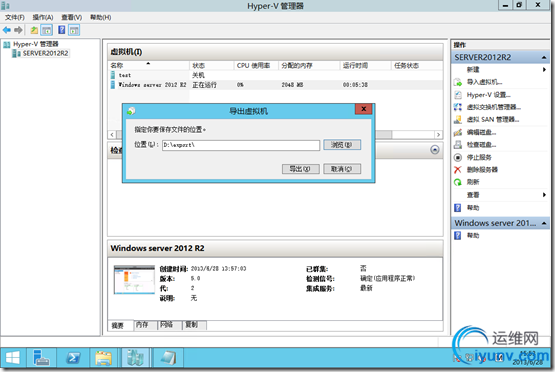This screenshot has height=372, width=555.
Task: Sort by the 分配的内存 column header
Action: pyautogui.click(x=309, y=65)
